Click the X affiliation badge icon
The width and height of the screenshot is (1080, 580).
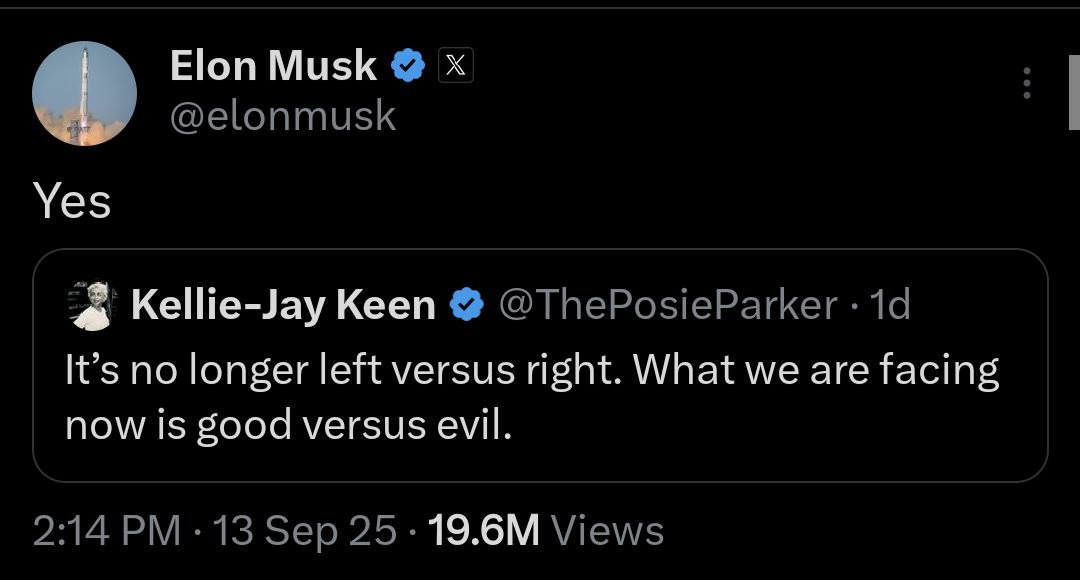[x=454, y=66]
